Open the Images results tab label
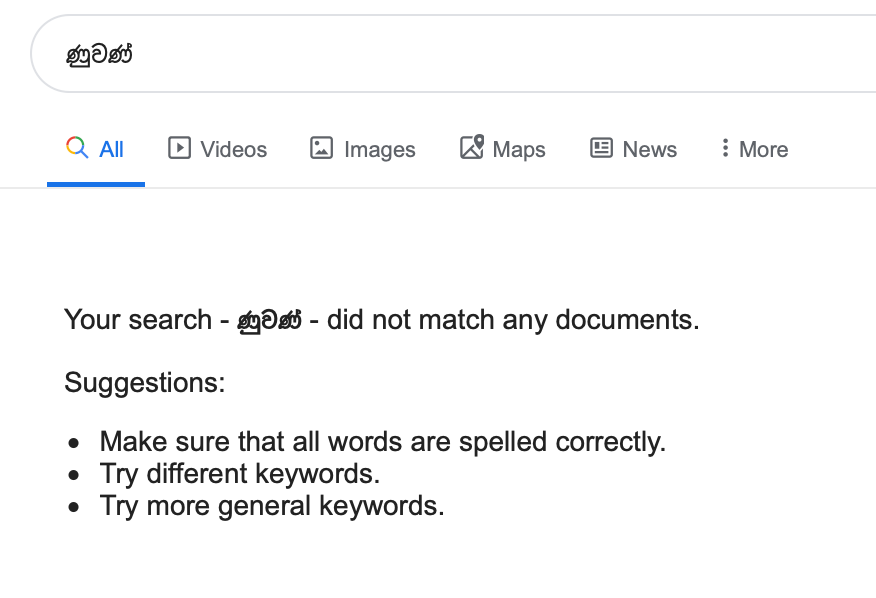Screen dimensions: 876x598 coord(380,150)
